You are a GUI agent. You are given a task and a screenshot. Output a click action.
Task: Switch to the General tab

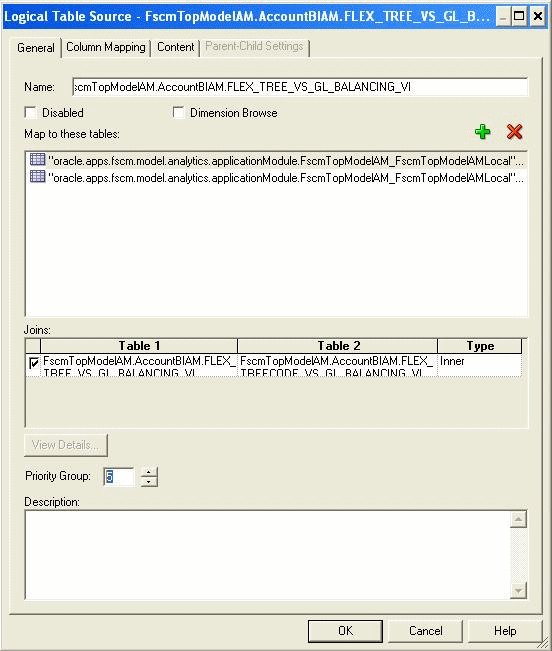[36, 48]
